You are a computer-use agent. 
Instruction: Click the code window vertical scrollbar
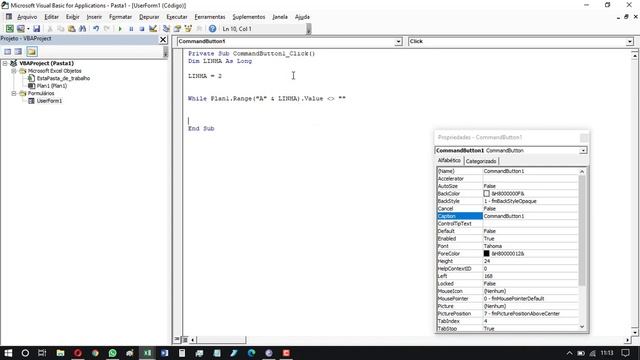pos(635,192)
